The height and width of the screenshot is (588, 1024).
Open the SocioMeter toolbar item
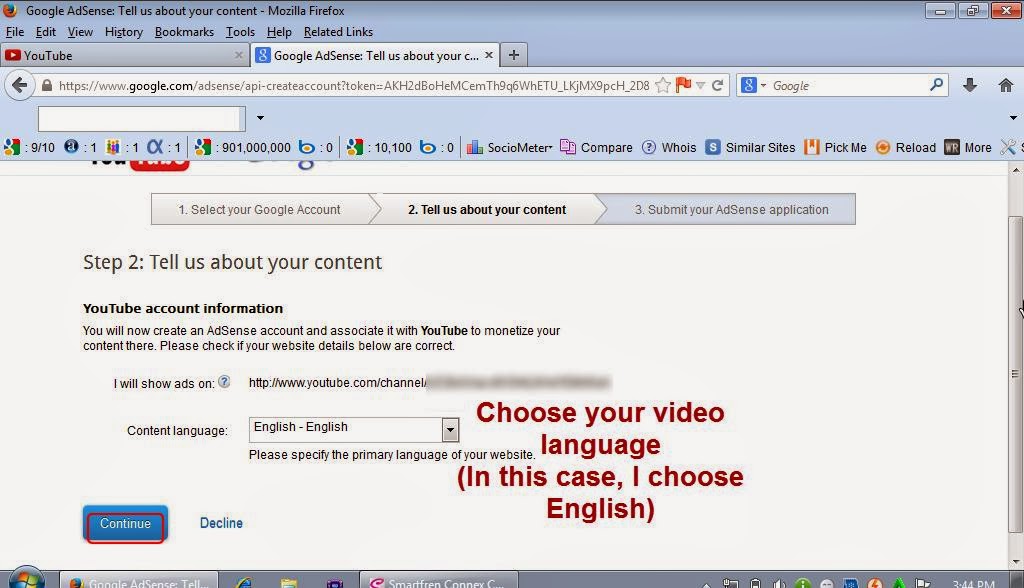coord(510,148)
